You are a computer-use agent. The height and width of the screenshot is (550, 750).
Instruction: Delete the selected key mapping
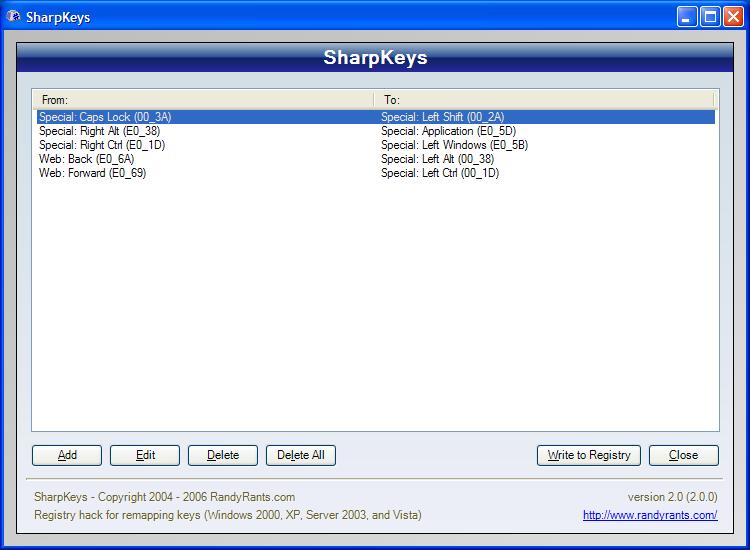(x=223, y=455)
